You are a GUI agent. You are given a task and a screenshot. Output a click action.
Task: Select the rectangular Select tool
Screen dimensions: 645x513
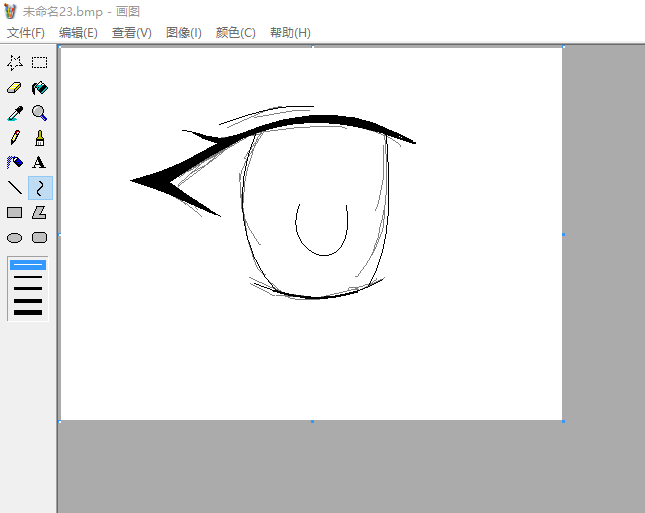[x=40, y=63]
